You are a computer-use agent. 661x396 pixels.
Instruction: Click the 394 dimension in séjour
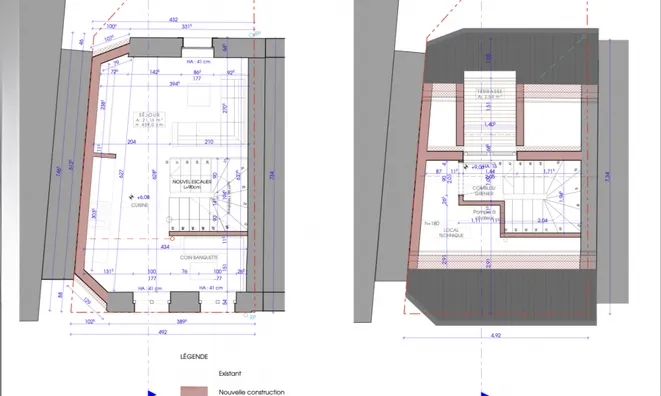[x=175, y=84]
